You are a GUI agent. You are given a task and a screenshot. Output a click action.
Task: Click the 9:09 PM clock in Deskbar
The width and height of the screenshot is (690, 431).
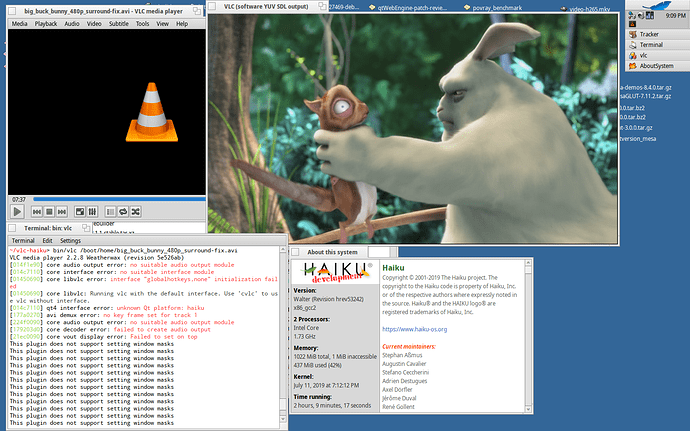(x=676, y=15)
